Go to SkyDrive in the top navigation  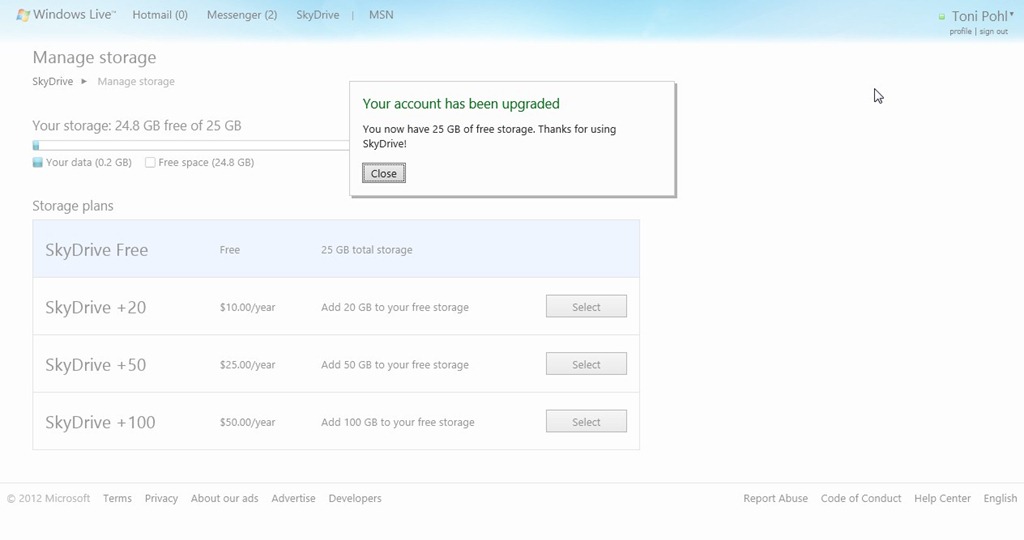point(317,15)
